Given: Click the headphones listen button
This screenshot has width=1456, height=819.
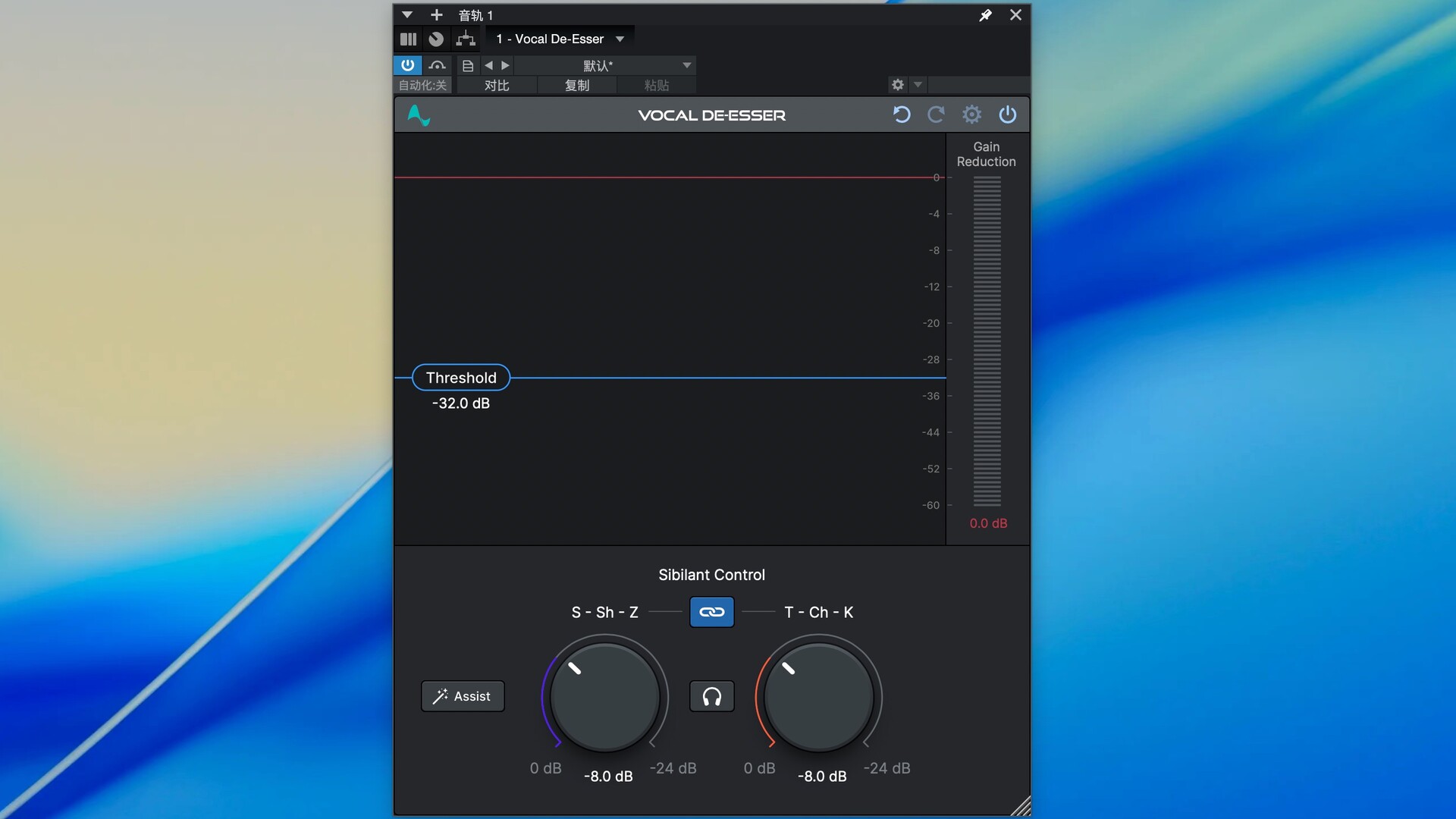Looking at the screenshot, I should (x=711, y=696).
